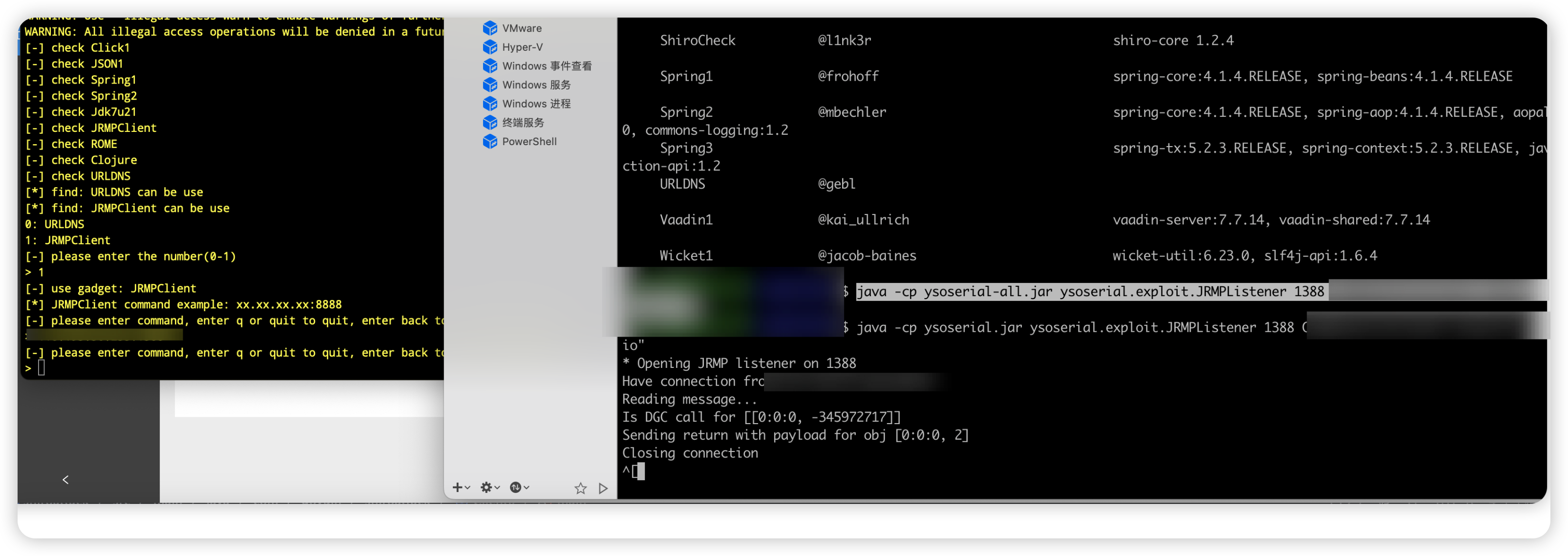This screenshot has height=556, width=1568.
Task: Click '@l1nk3r' author text
Action: 844,40
